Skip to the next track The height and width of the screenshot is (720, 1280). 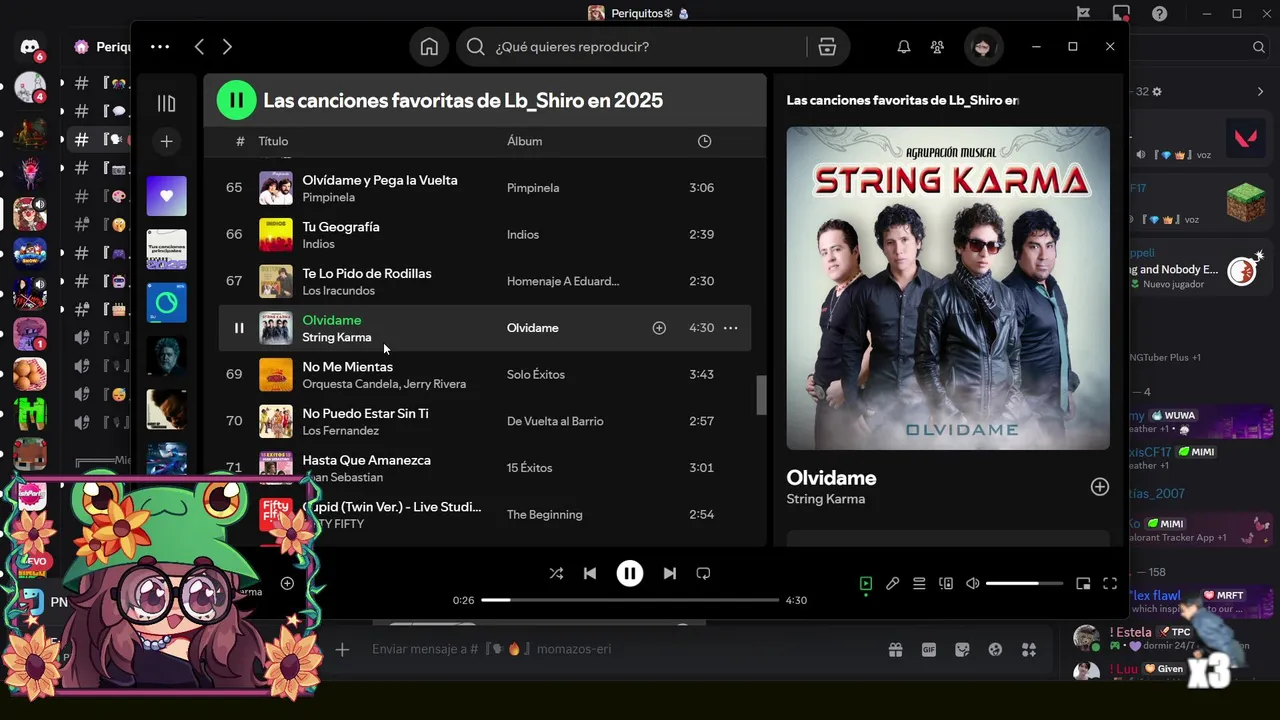(670, 573)
